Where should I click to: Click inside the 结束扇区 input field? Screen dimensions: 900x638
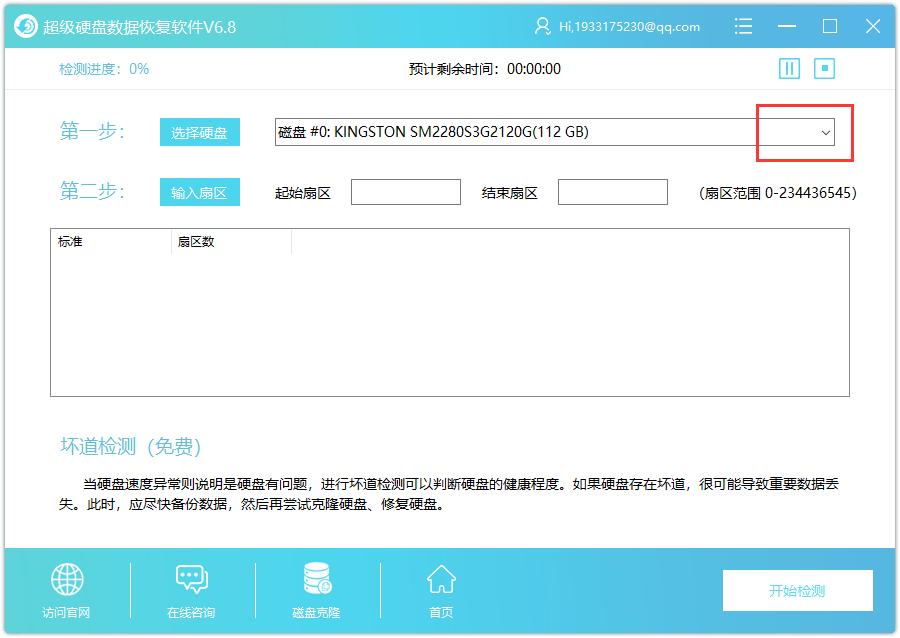pyautogui.click(x=613, y=191)
